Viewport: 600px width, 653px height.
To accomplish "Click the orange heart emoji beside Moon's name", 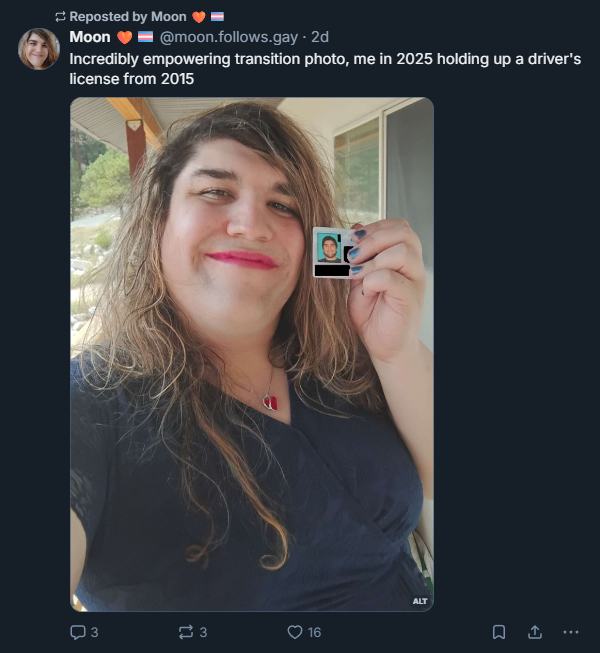I will coord(124,37).
